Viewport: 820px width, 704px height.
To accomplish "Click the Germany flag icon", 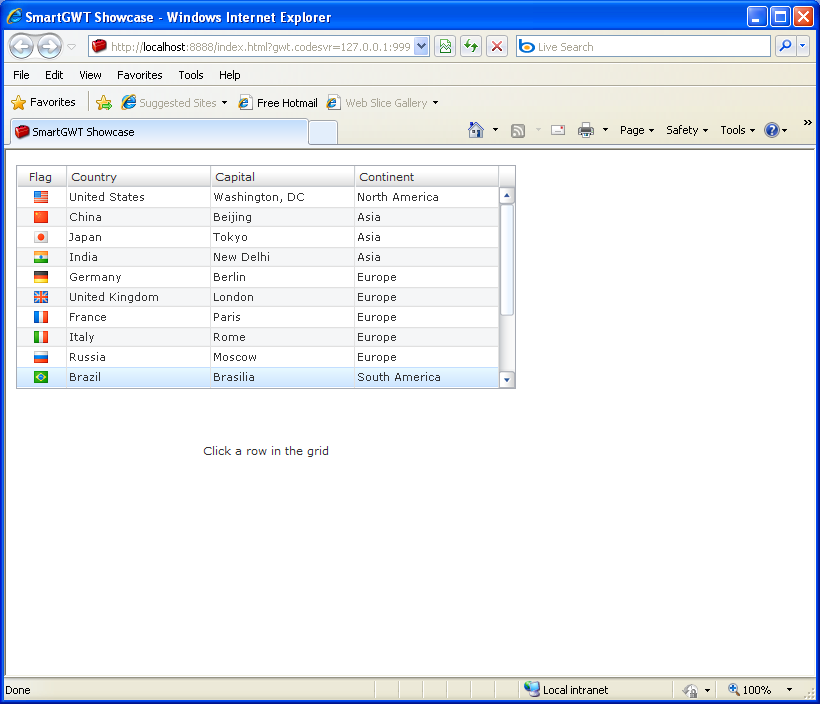I will tap(41, 277).
